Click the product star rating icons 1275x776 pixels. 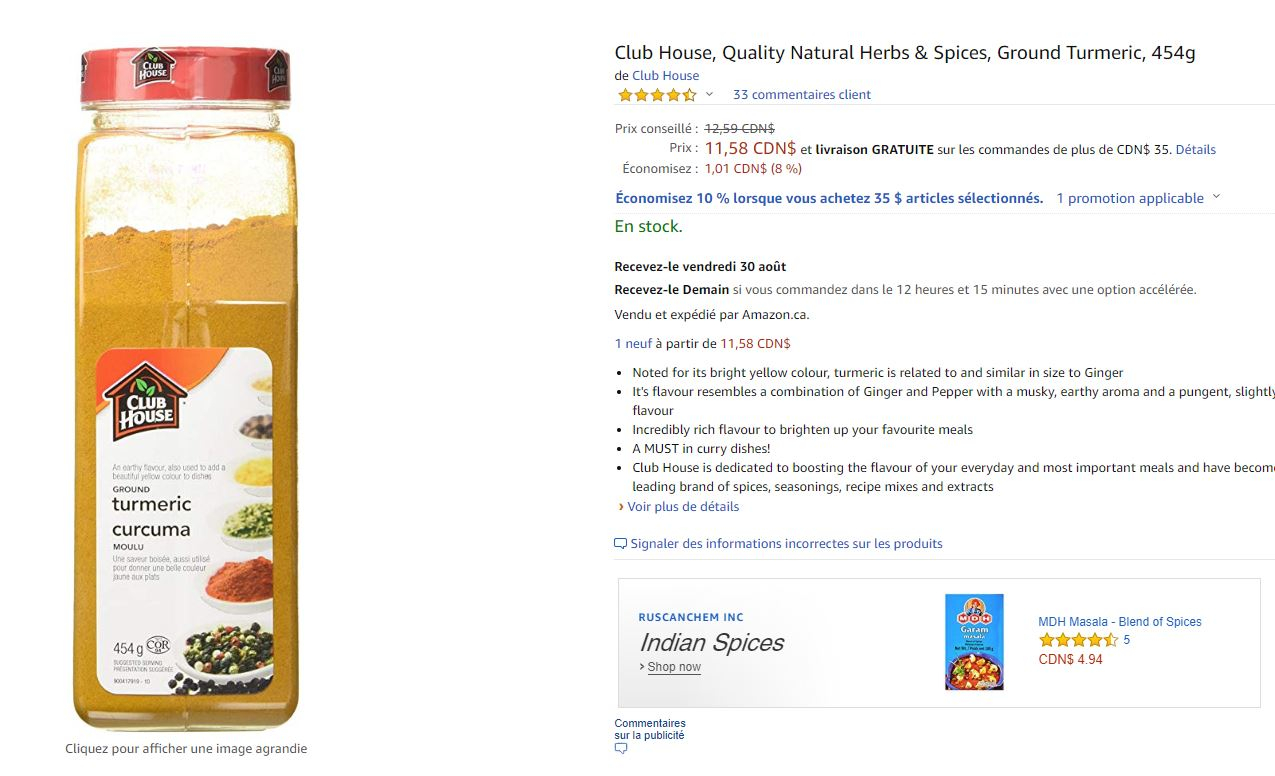coord(657,95)
